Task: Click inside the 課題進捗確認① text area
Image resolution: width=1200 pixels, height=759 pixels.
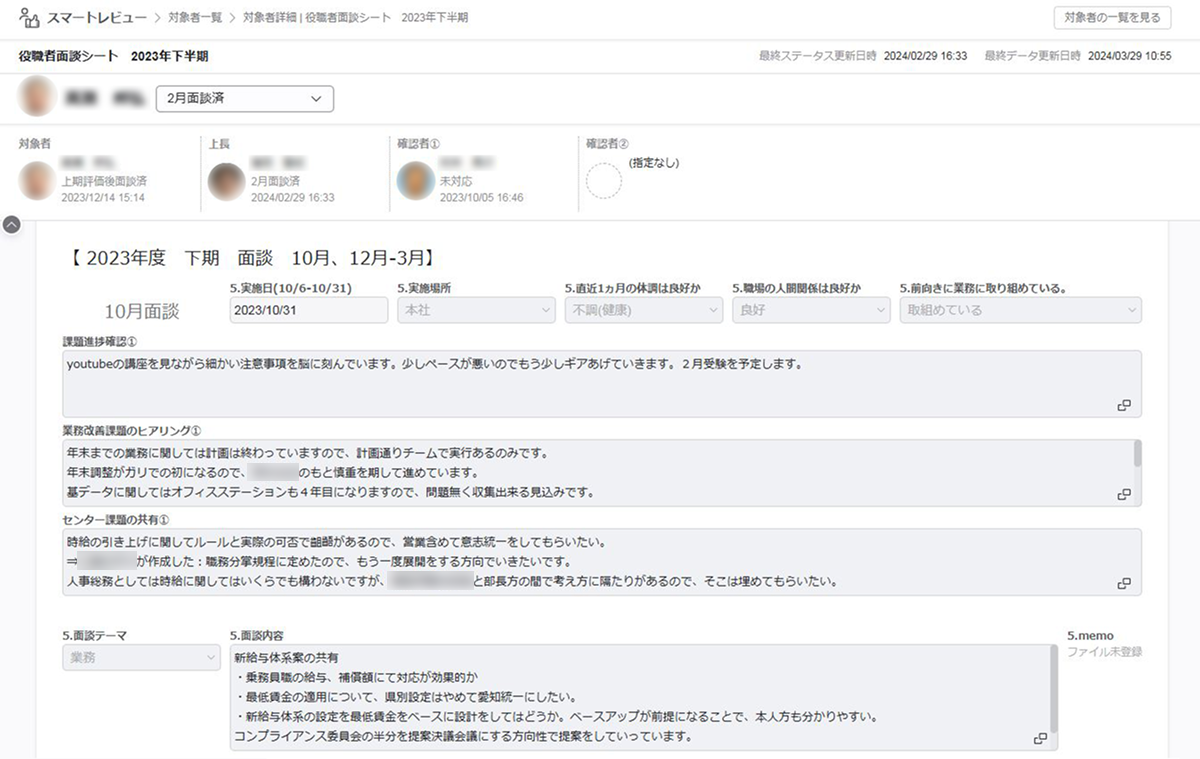Action: 590,383
